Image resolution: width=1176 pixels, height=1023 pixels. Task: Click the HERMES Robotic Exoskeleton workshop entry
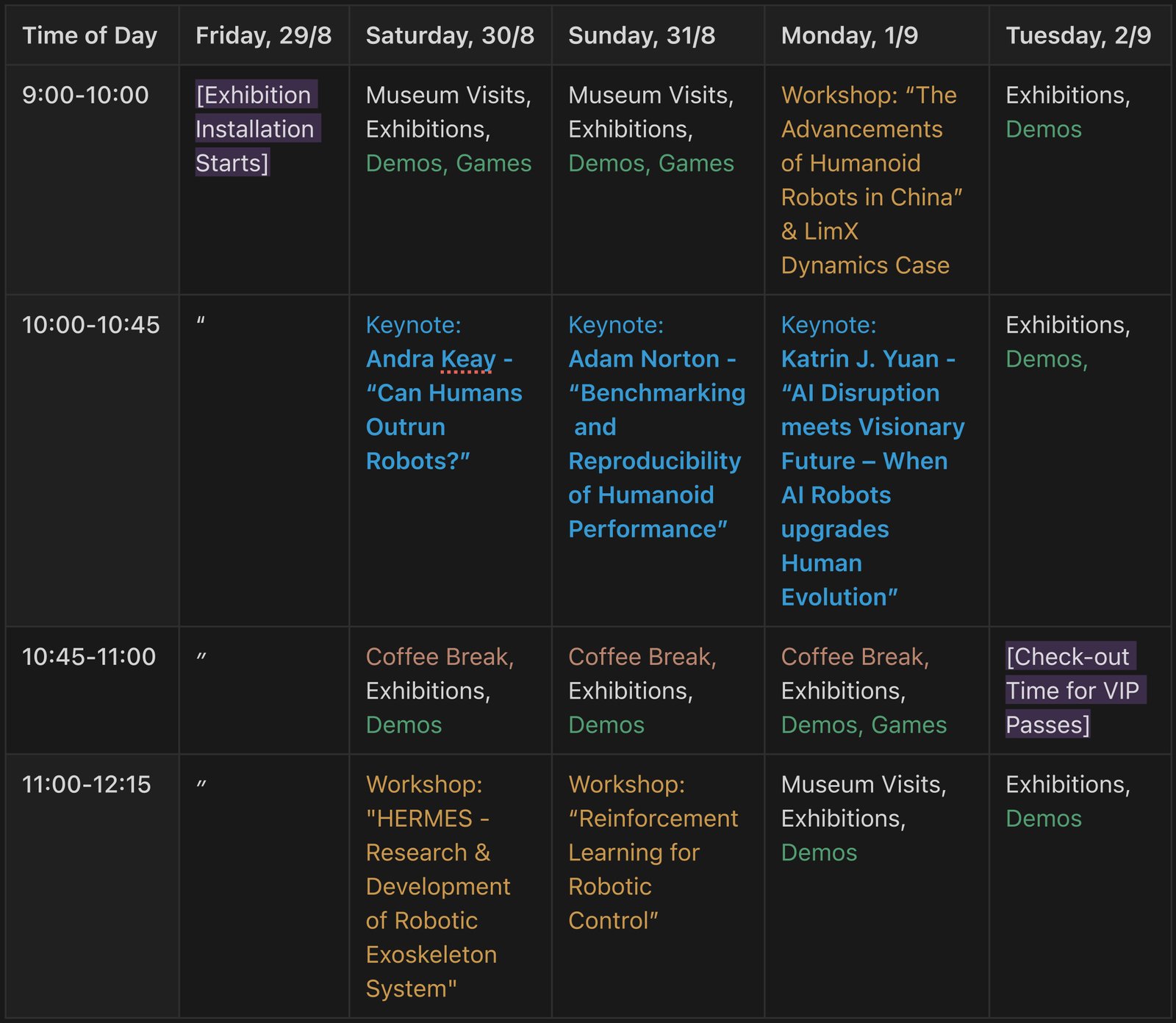pos(437,886)
